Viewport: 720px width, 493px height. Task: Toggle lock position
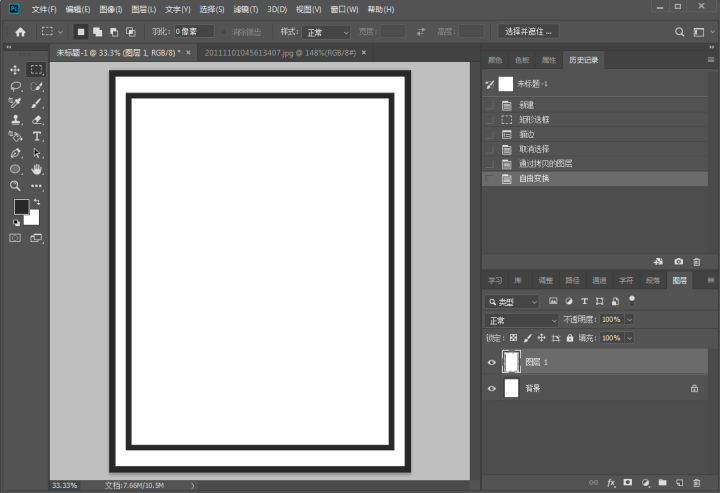click(x=541, y=338)
